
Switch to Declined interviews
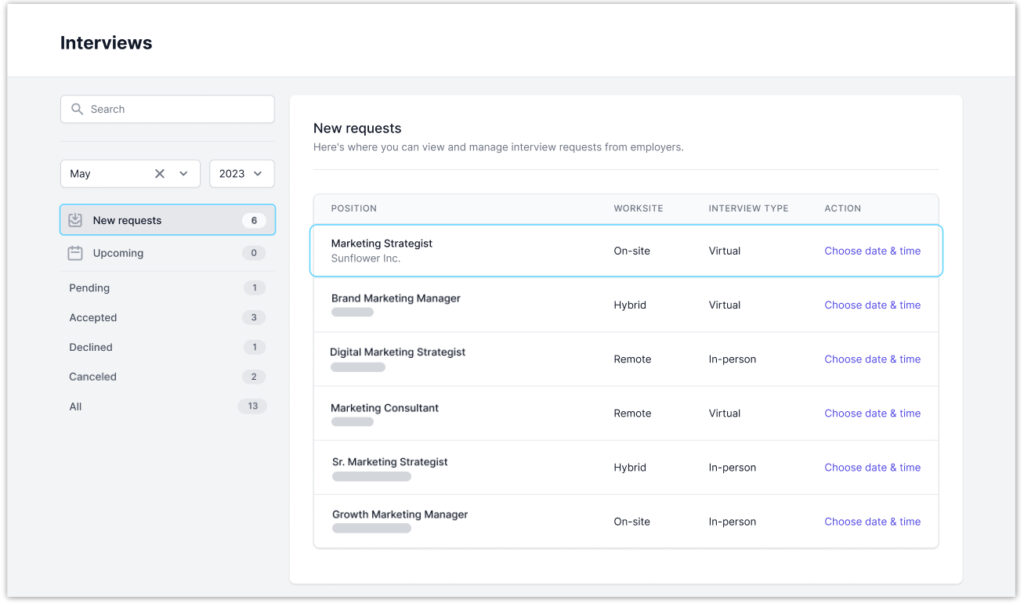(91, 347)
